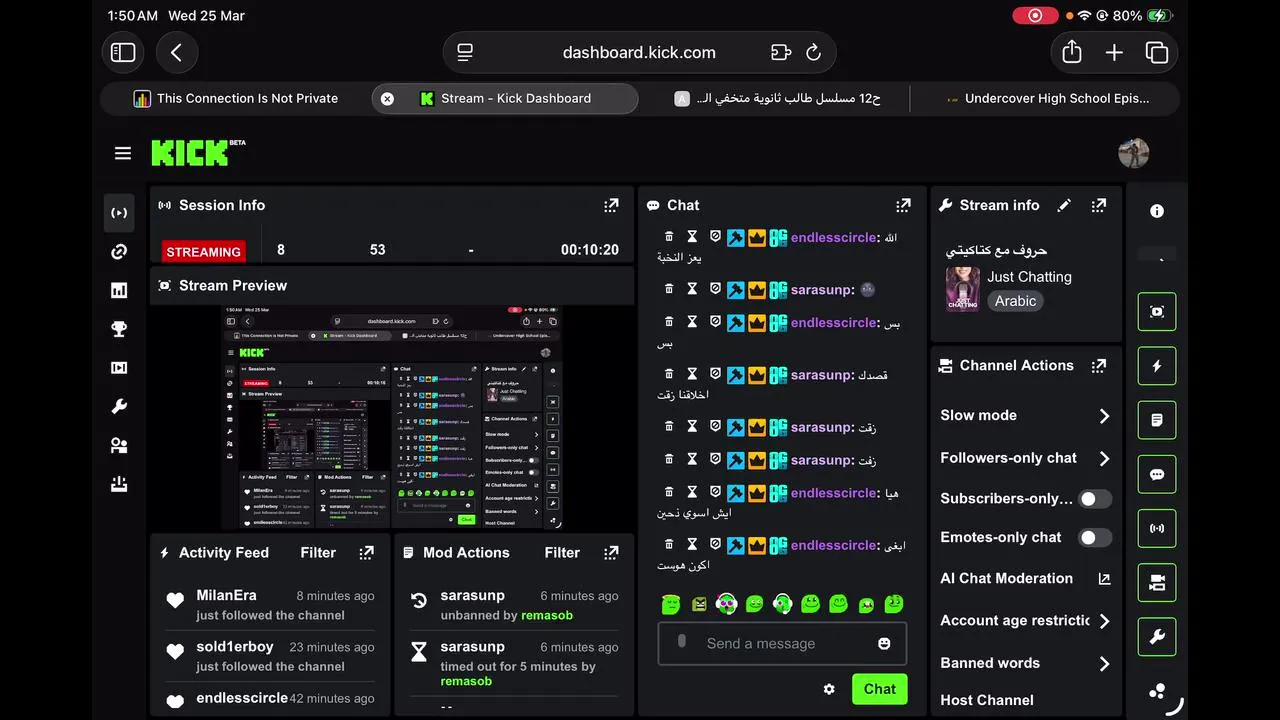
Task: Pop out the Stream info panel
Action: point(1099,205)
